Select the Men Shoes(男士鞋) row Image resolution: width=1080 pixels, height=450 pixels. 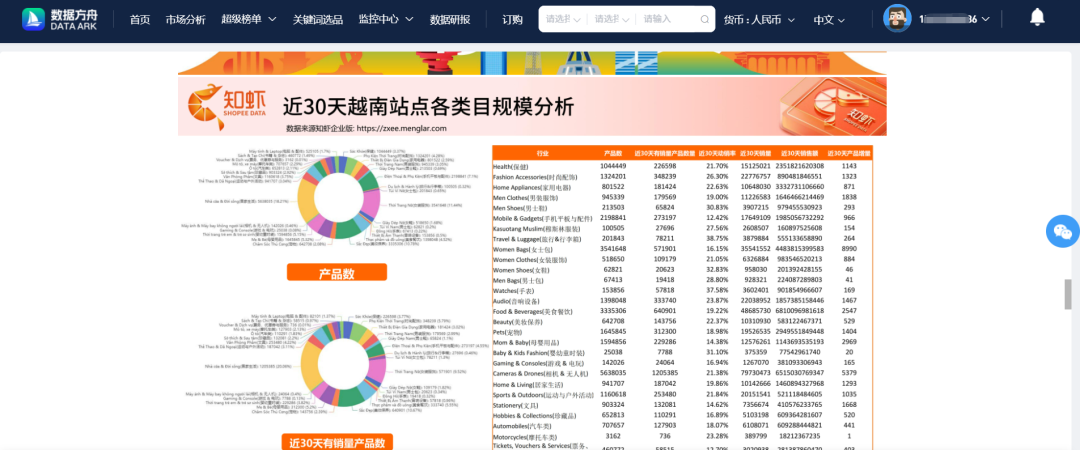click(x=683, y=207)
